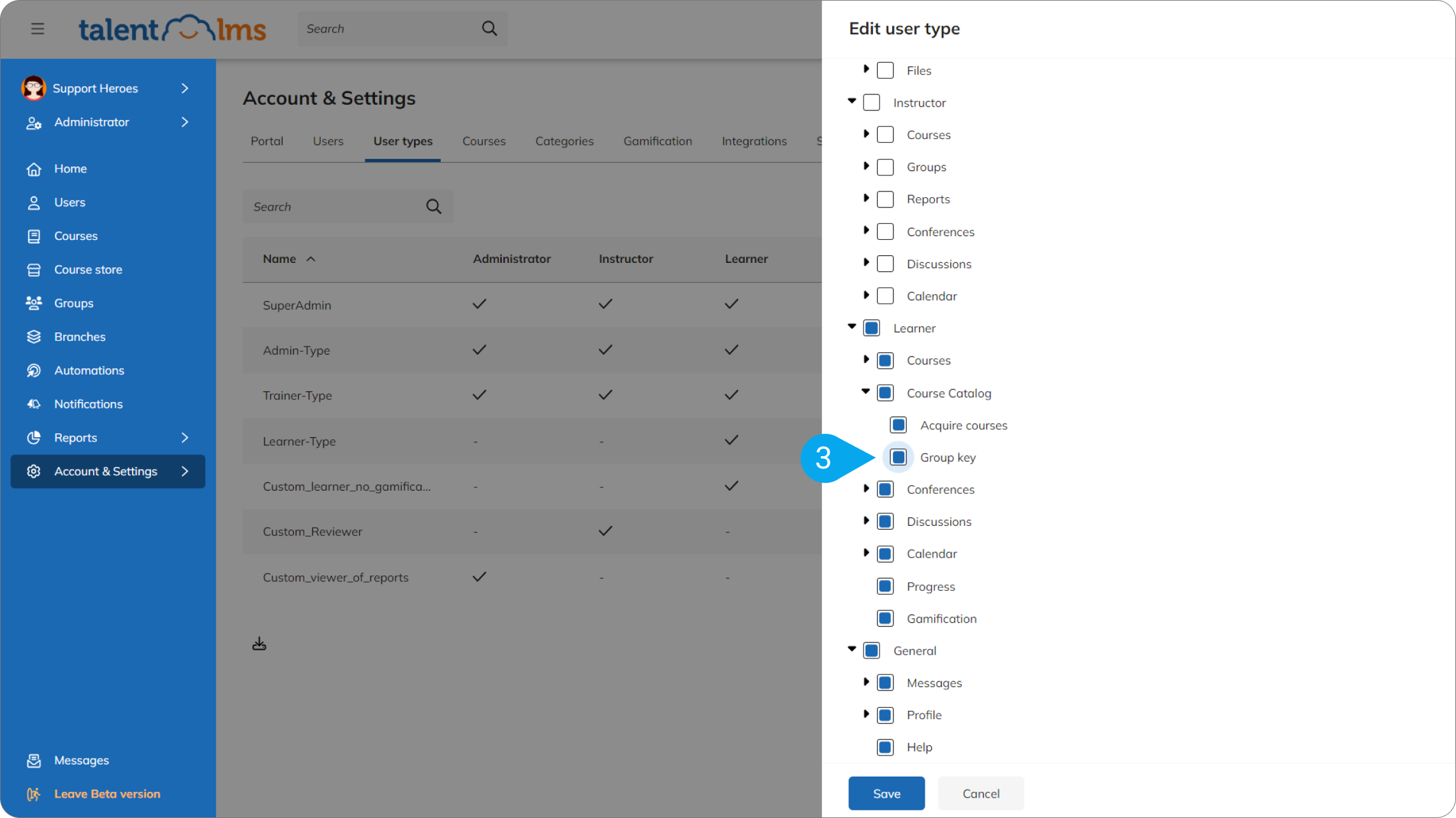This screenshot has height=818, width=1456.
Task: Collapse the Course Catalog tree node
Action: [x=865, y=392]
